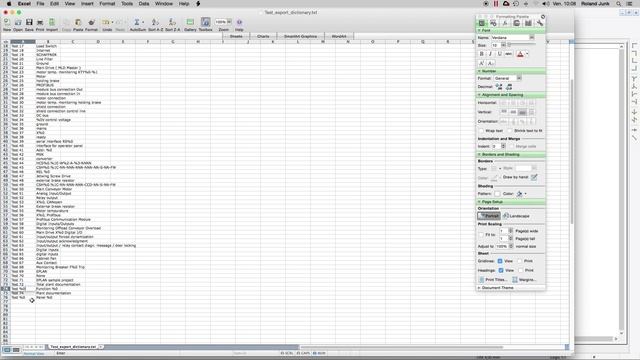Click the shading Pattern swatch
640x360 pixels.
tap(497, 194)
